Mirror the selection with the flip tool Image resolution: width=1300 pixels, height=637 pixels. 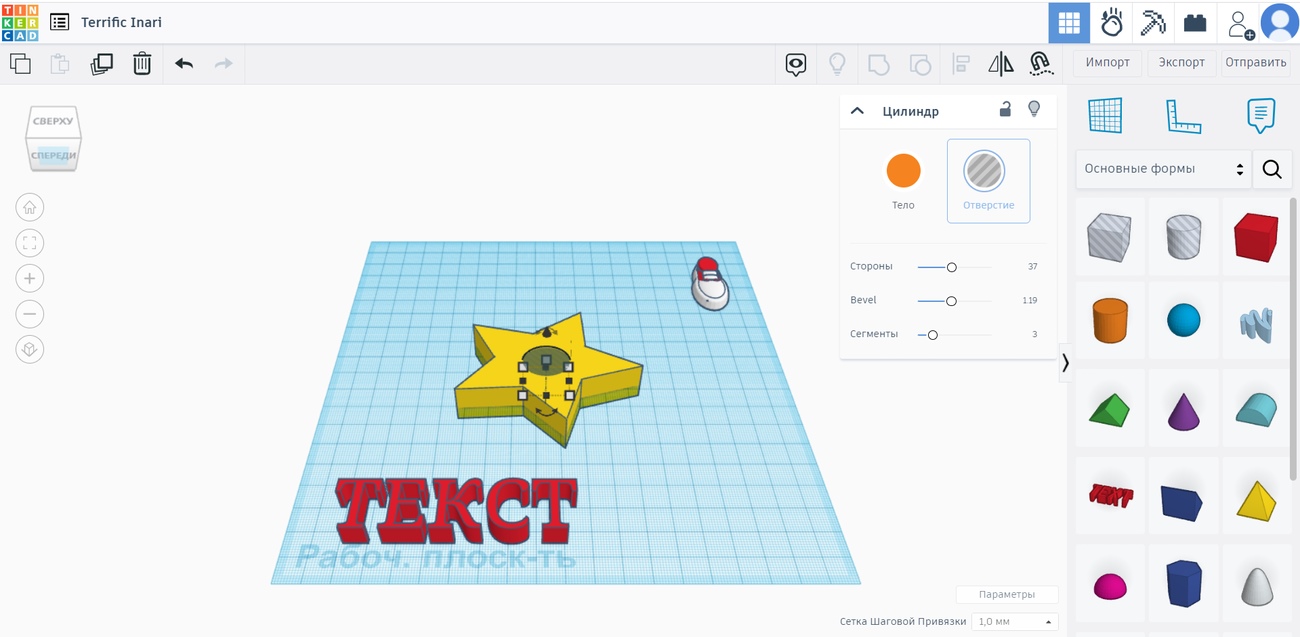tap(1000, 63)
